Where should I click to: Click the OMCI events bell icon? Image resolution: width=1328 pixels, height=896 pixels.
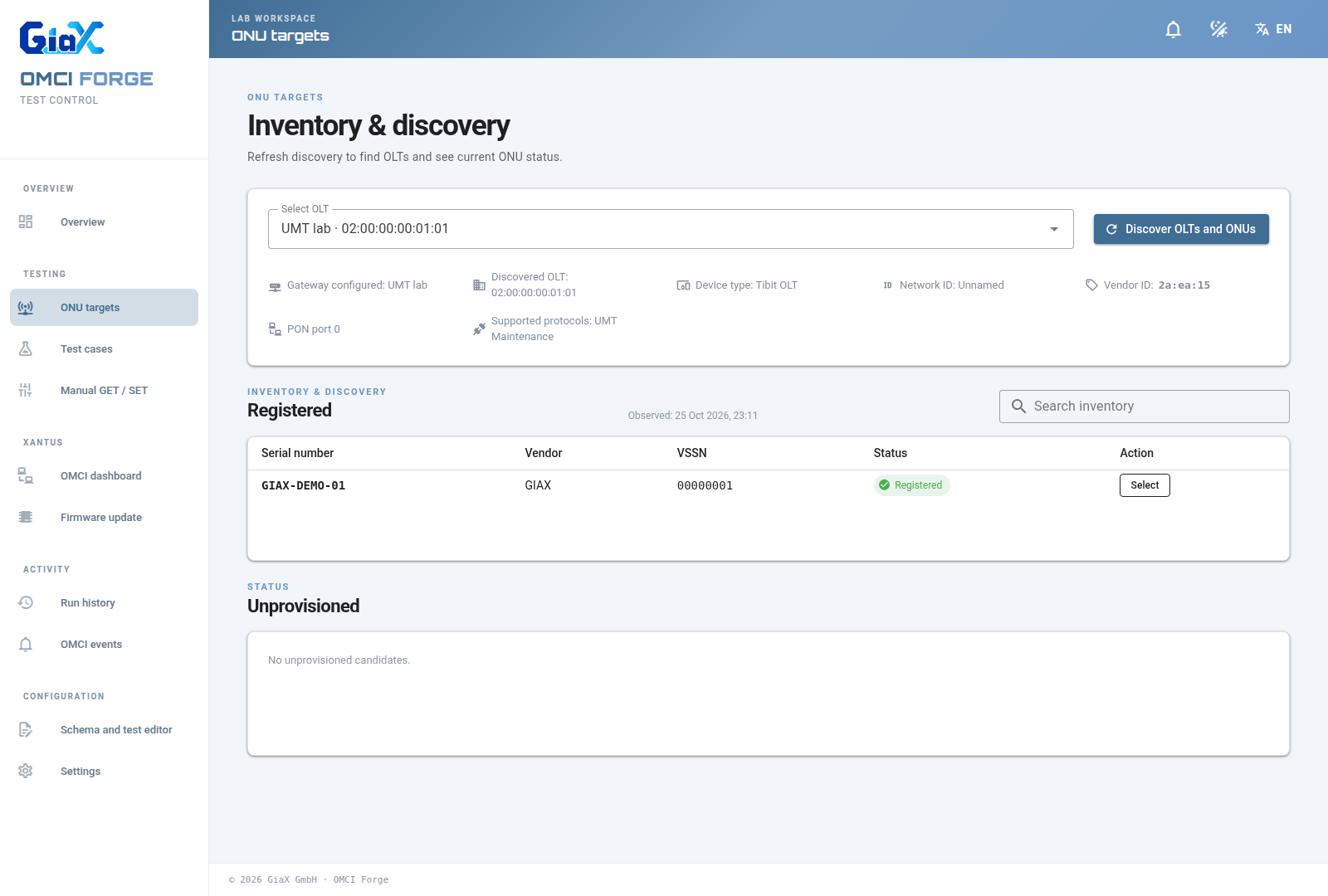tap(26, 644)
